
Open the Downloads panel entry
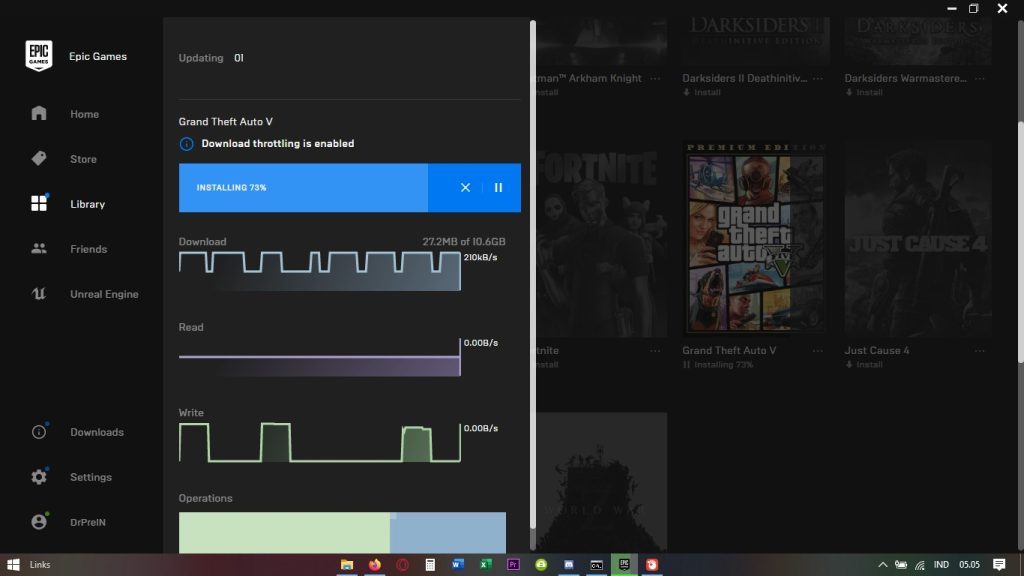(x=96, y=432)
